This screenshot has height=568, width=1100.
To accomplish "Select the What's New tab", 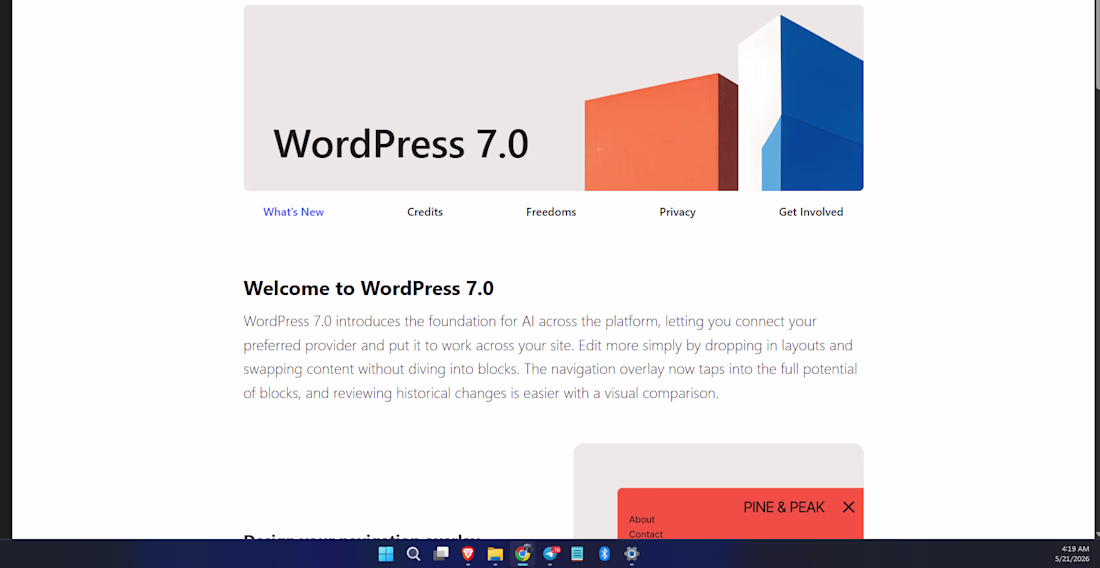I will pyautogui.click(x=293, y=212).
